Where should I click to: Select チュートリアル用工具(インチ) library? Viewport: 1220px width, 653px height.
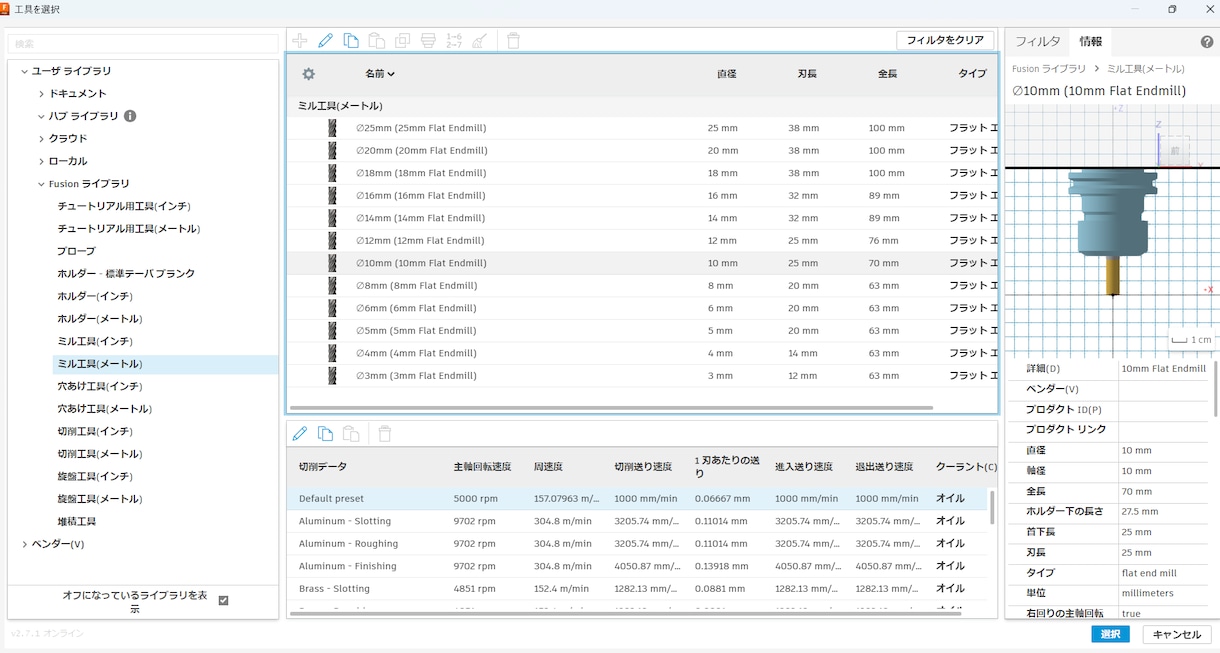124,206
